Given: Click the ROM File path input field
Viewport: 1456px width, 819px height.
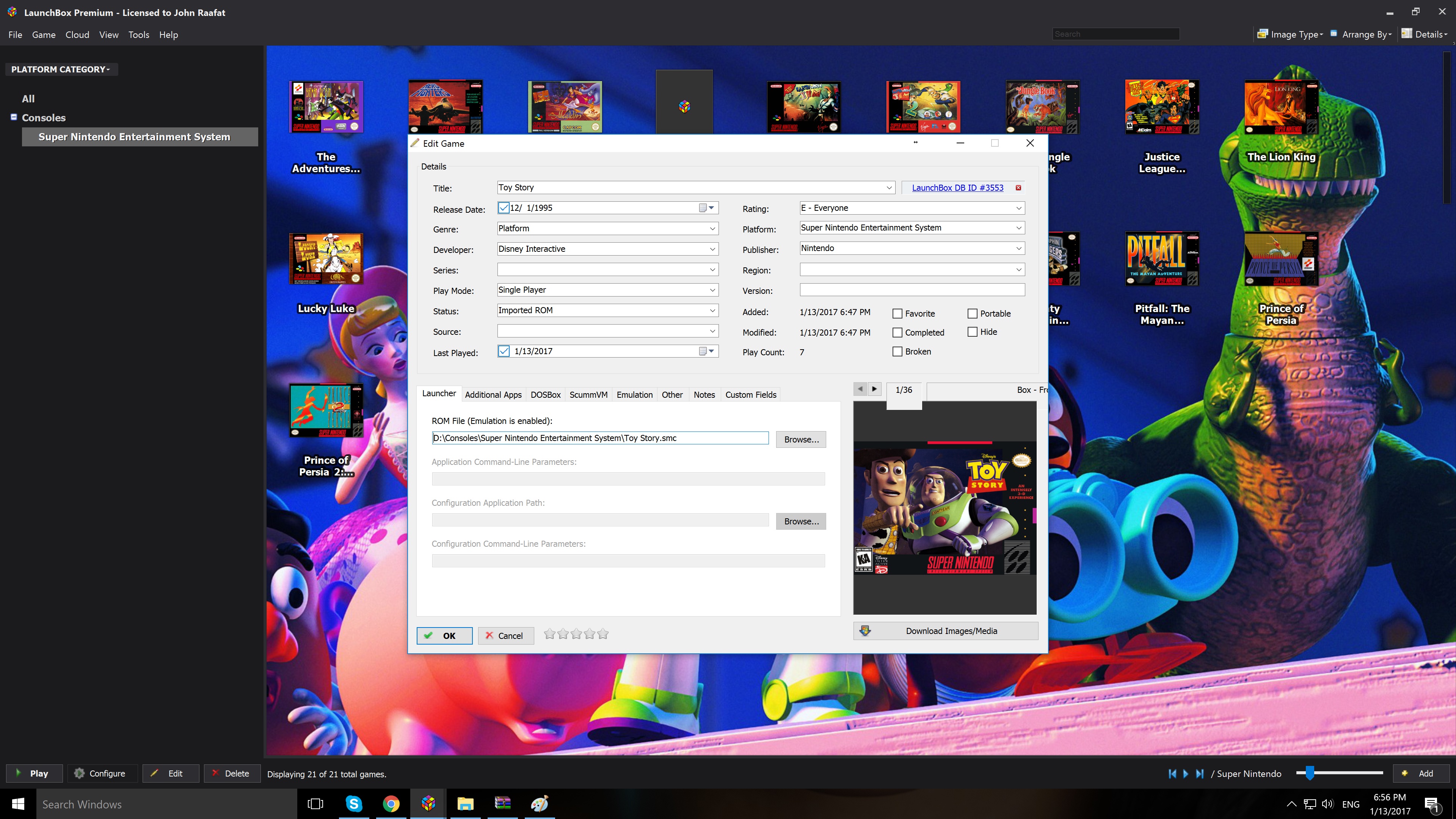Looking at the screenshot, I should coord(600,438).
